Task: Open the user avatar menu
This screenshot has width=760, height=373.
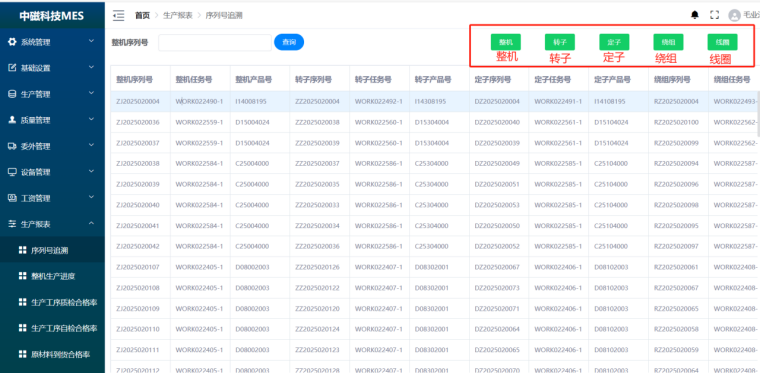Action: (734, 16)
